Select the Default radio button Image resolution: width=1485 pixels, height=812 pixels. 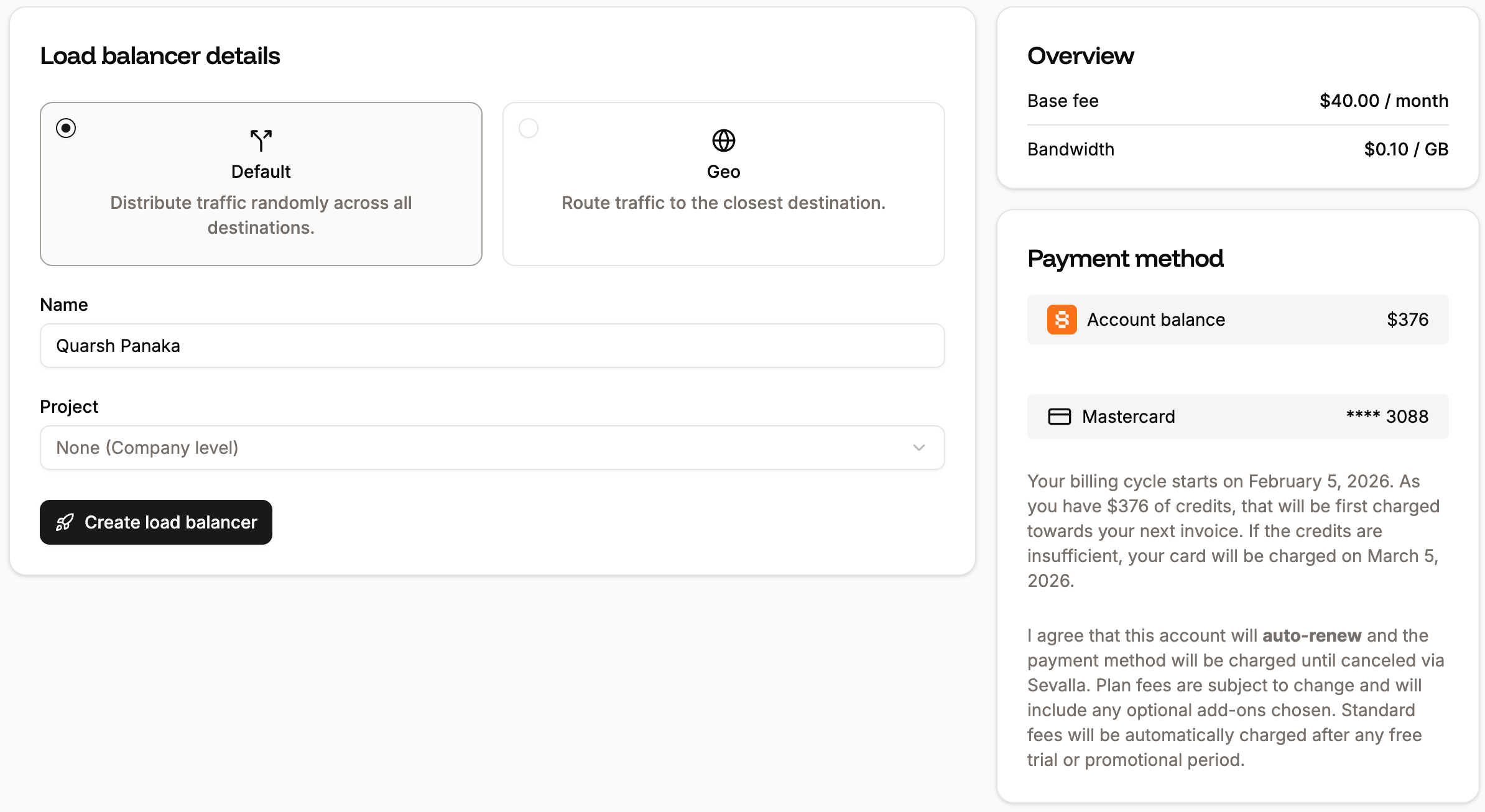(x=66, y=128)
